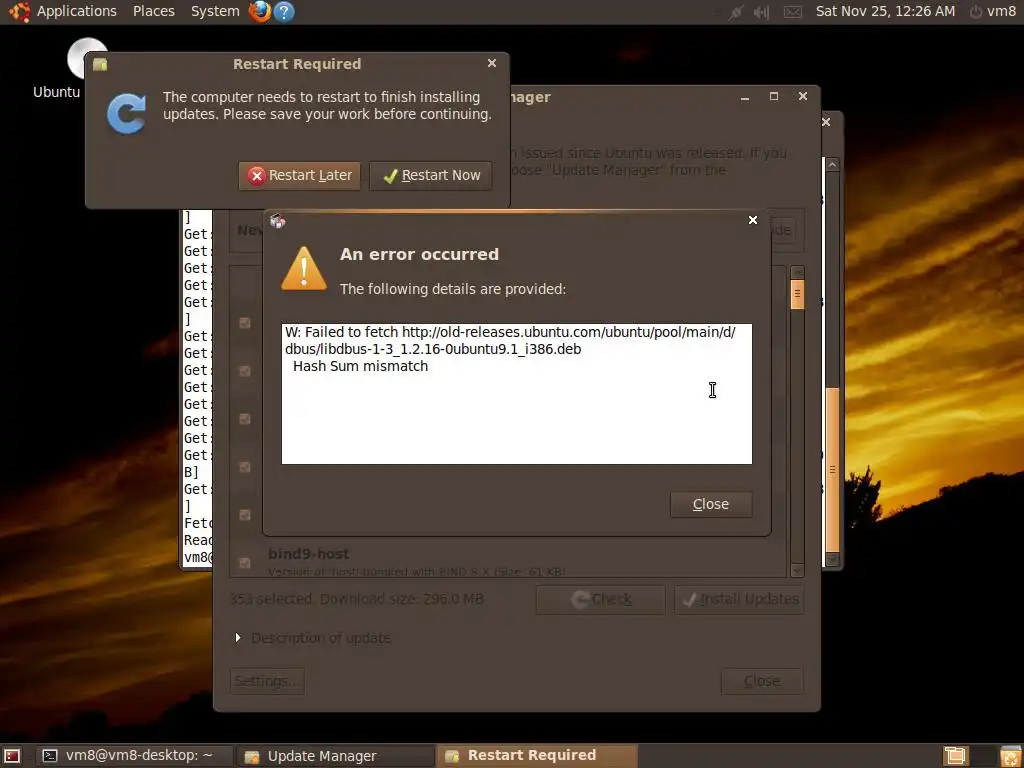Close the error dialog via title X
This screenshot has width=1024, height=768.
point(752,220)
